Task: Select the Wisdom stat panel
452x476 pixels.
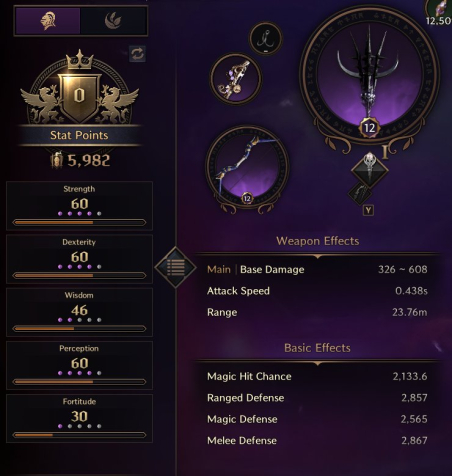Action: [79, 312]
